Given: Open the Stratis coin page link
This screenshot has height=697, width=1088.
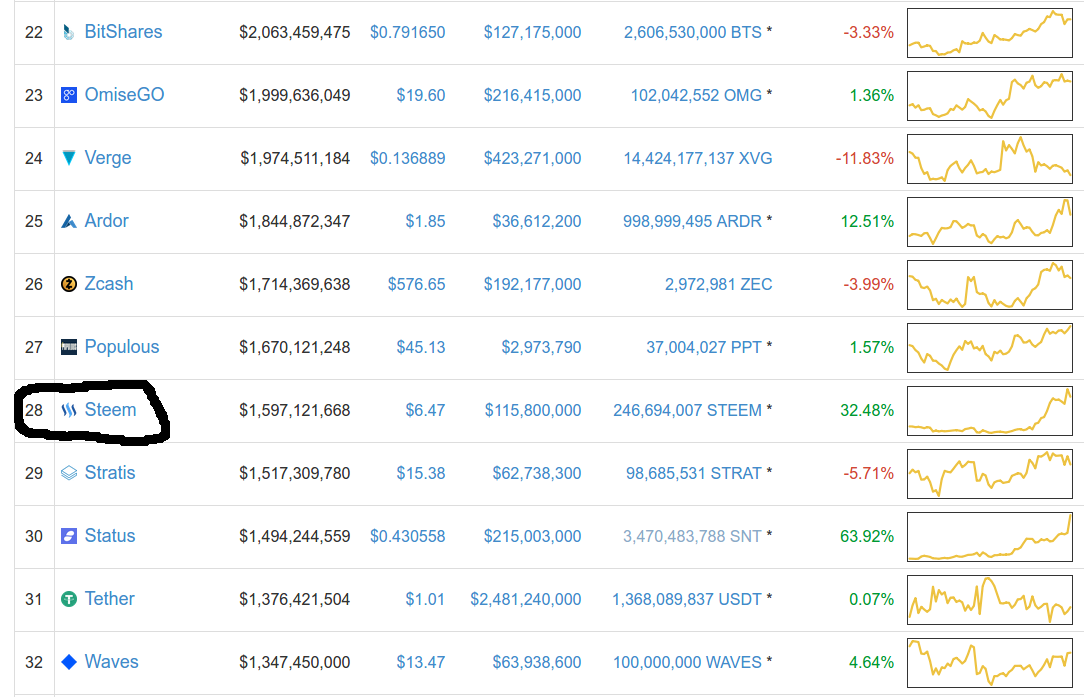Looking at the screenshot, I should 110,473.
